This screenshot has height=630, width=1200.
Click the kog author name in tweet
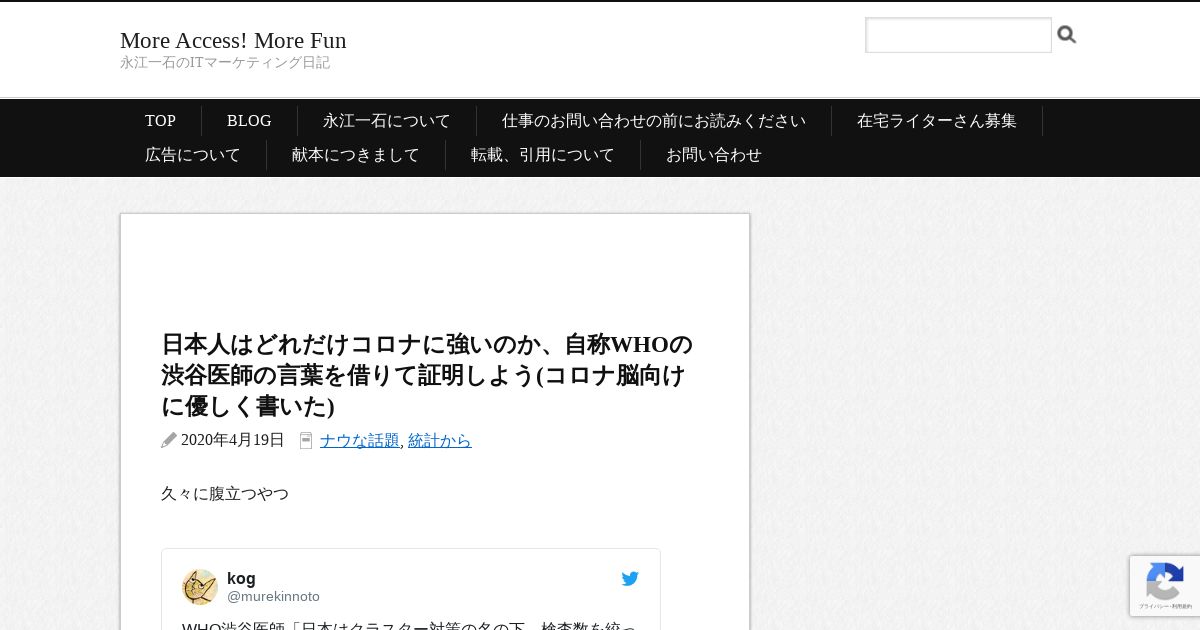(x=241, y=578)
